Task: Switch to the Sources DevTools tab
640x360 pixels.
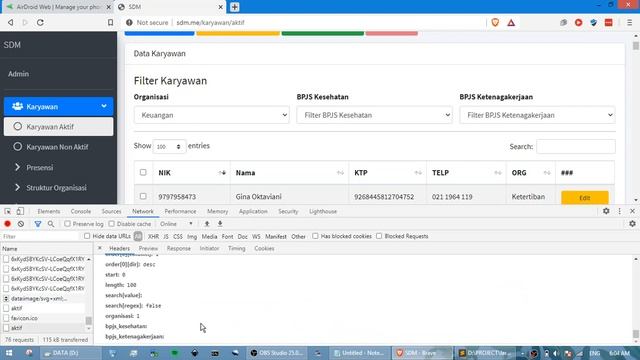Action: coord(111,211)
